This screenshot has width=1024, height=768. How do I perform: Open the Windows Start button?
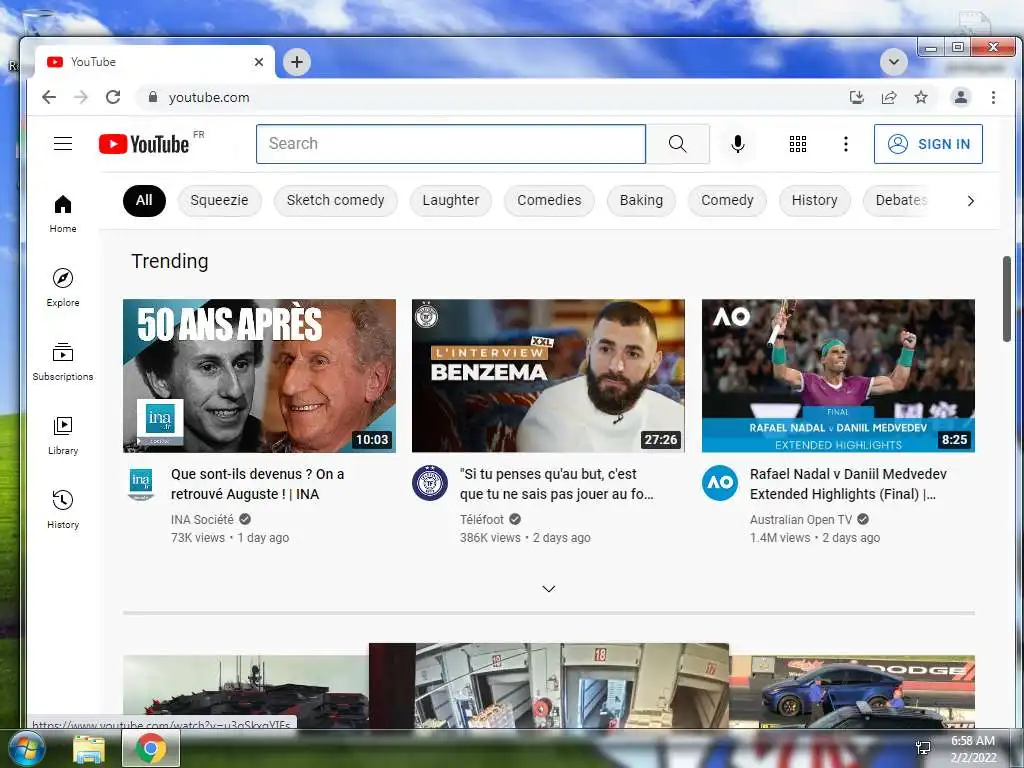tap(26, 748)
